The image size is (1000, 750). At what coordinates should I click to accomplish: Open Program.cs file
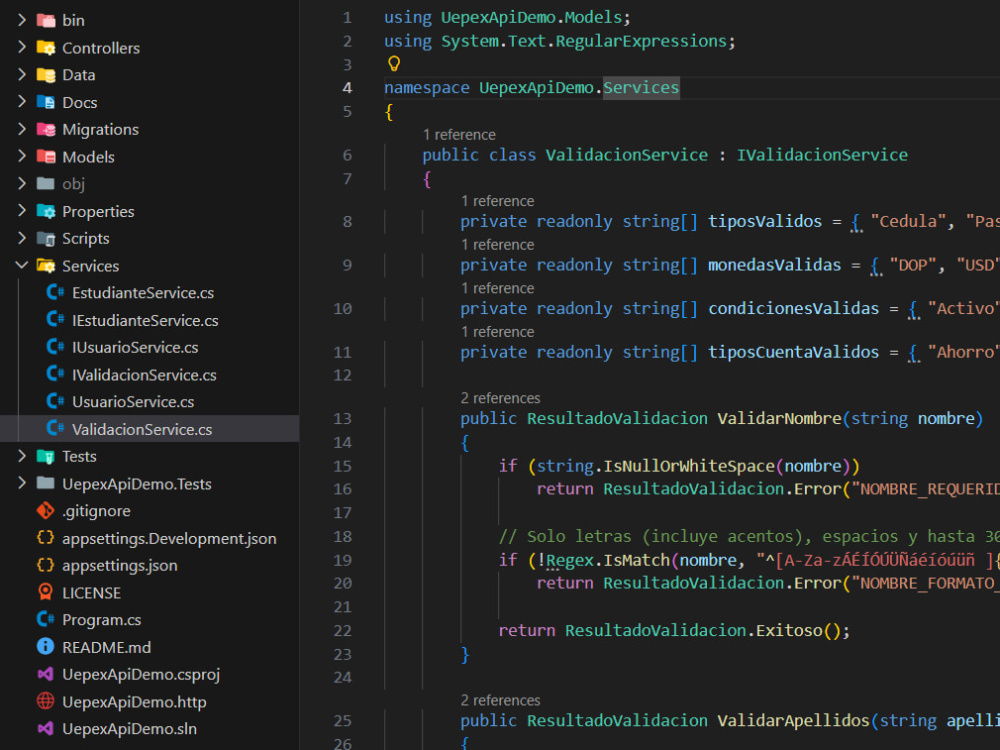click(101, 620)
